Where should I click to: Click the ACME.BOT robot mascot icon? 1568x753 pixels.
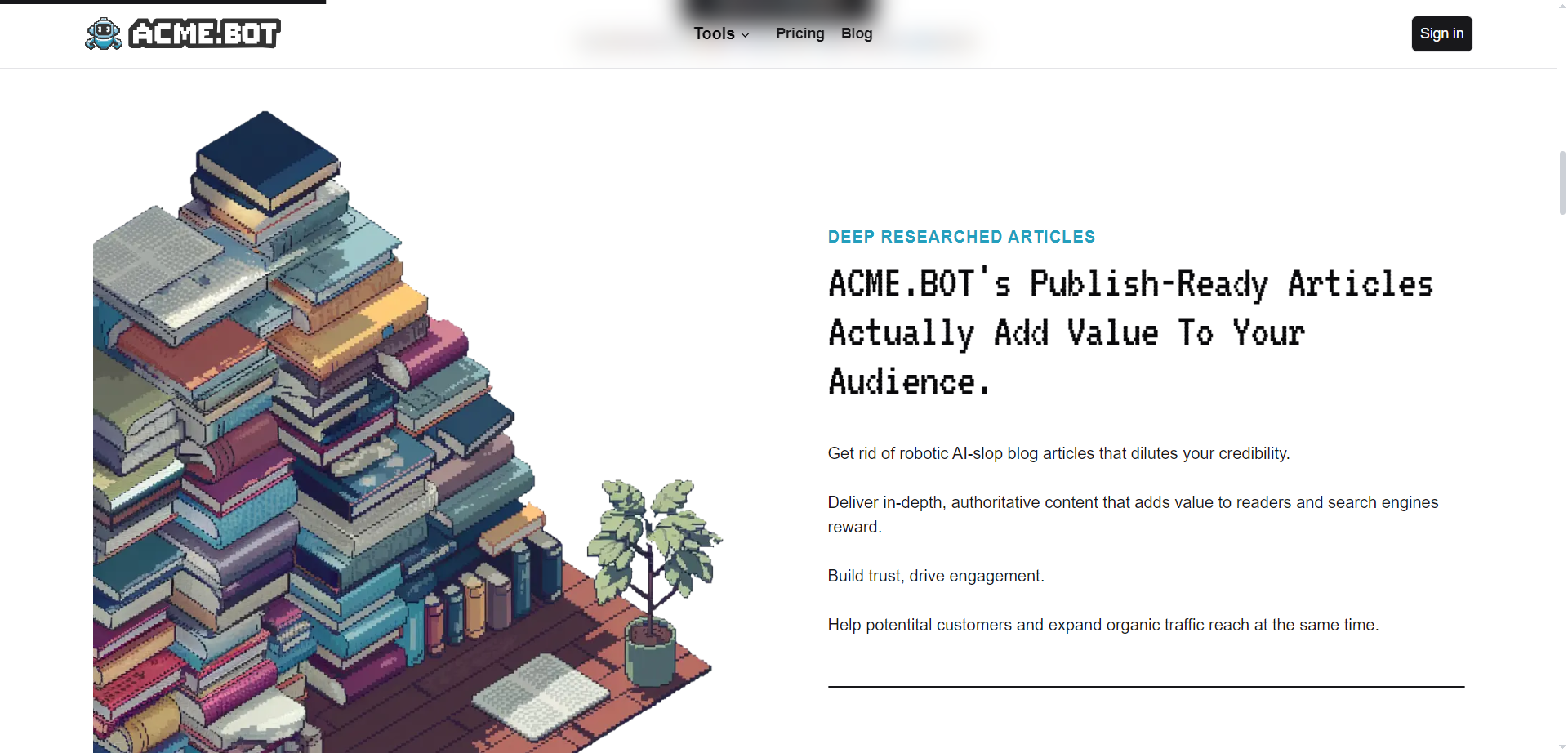click(x=104, y=33)
